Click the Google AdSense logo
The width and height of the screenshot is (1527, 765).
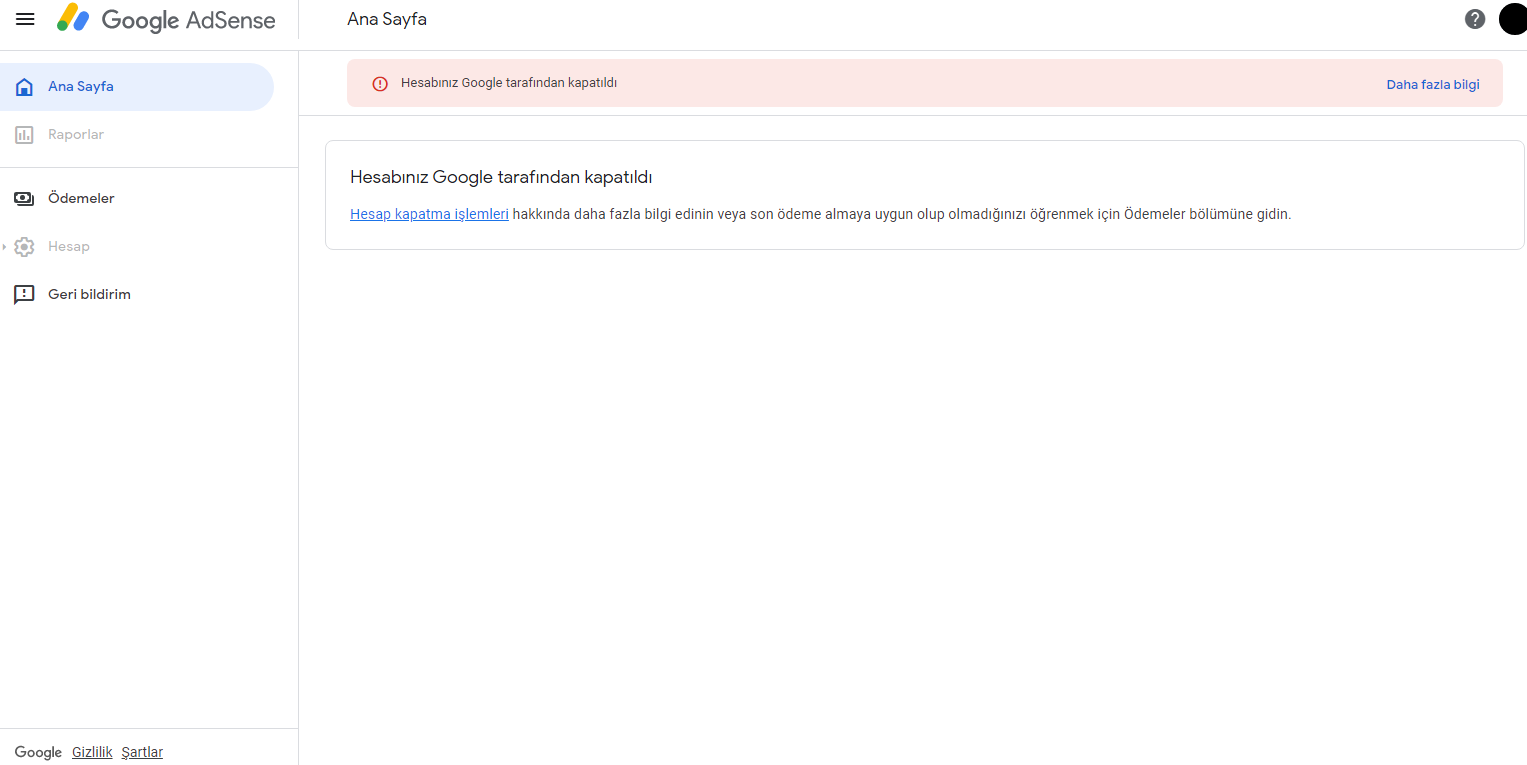(x=166, y=19)
